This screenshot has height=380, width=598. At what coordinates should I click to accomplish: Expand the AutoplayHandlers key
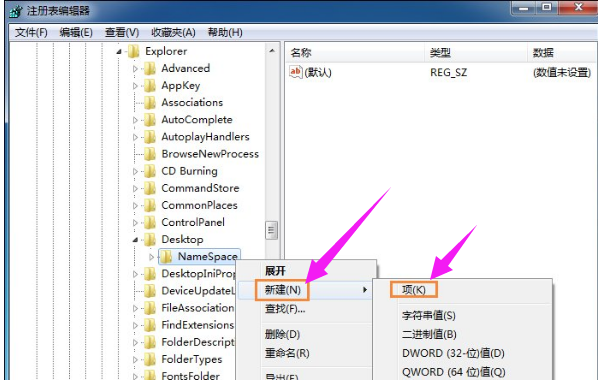[x=135, y=137]
